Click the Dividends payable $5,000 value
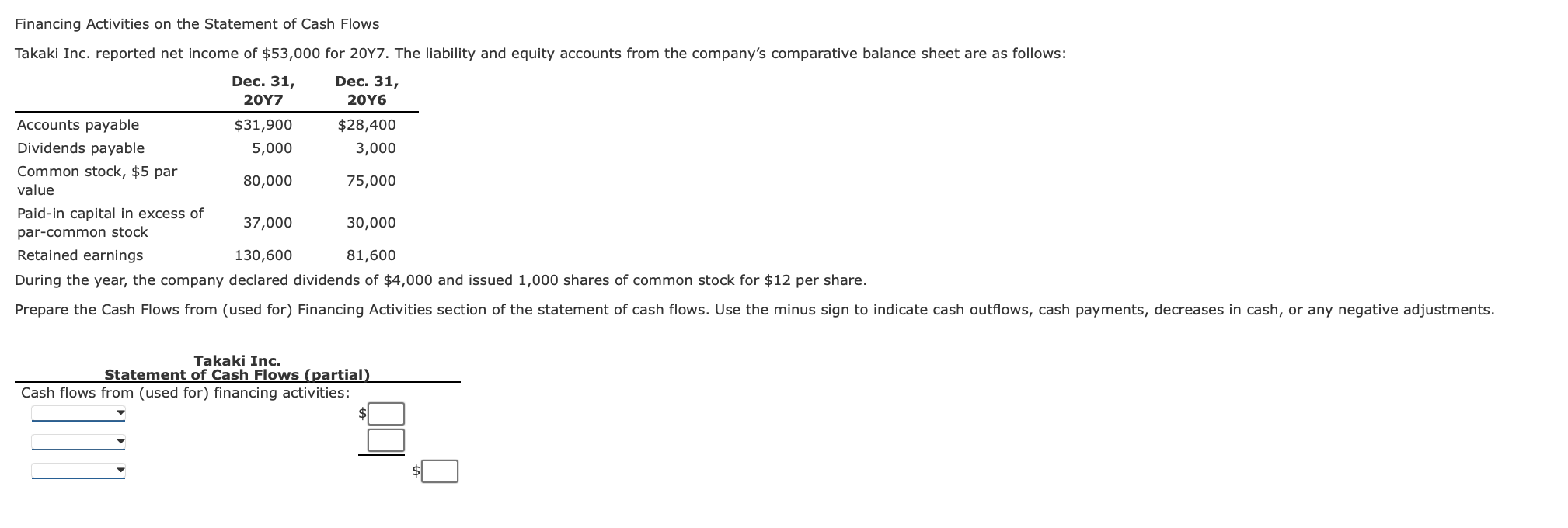Image resolution: width=1568 pixels, height=528 pixels. pos(272,148)
